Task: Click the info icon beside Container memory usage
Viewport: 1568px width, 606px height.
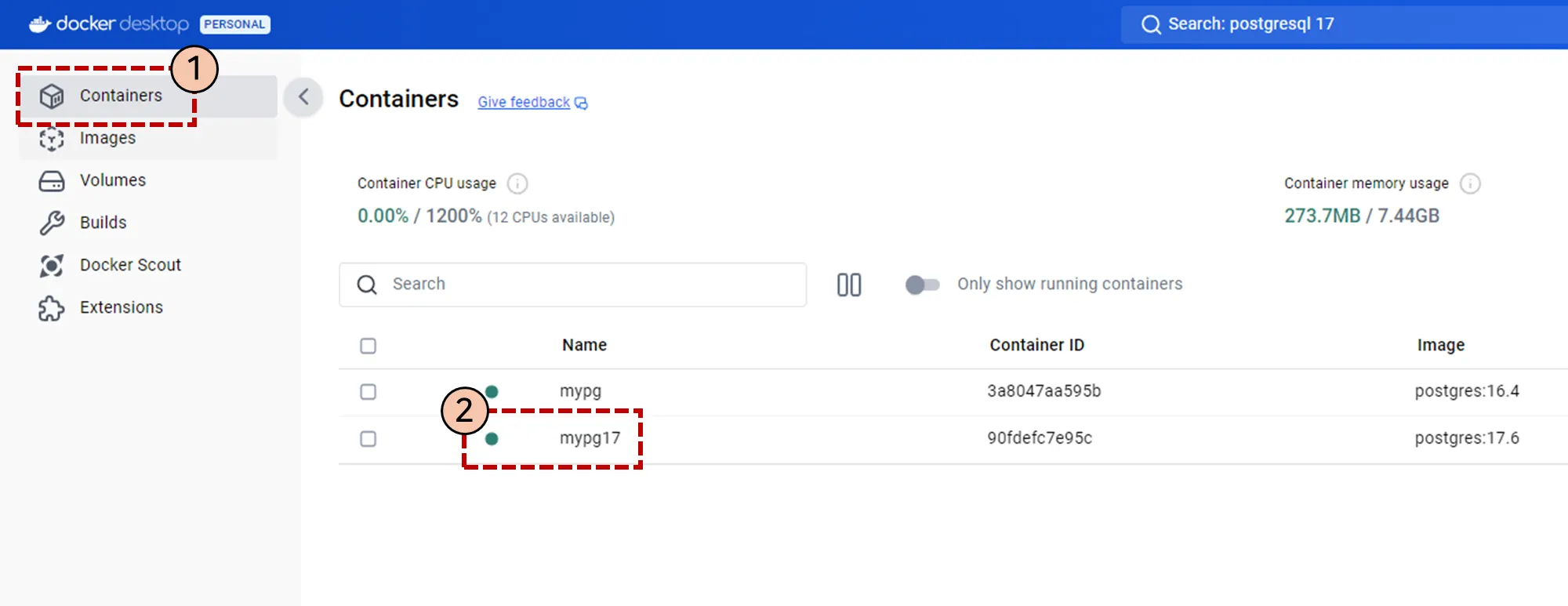Action: [1470, 183]
